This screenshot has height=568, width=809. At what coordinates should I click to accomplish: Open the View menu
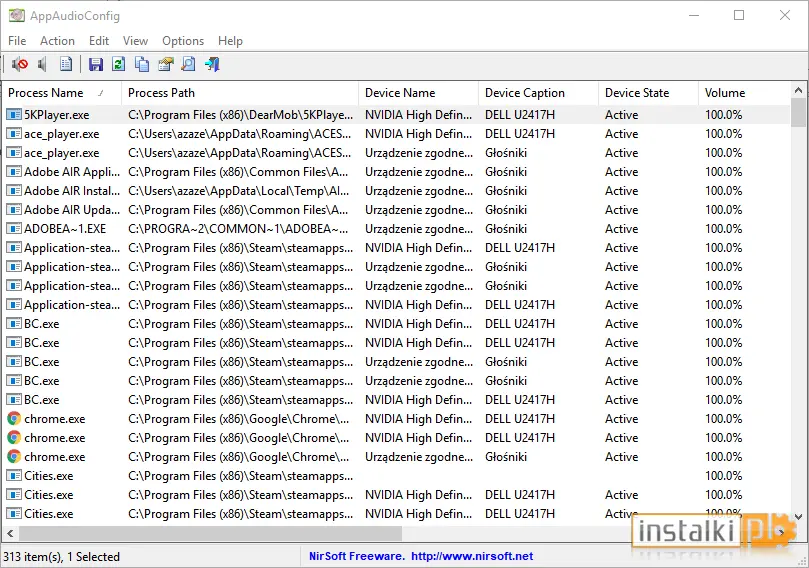pos(135,41)
